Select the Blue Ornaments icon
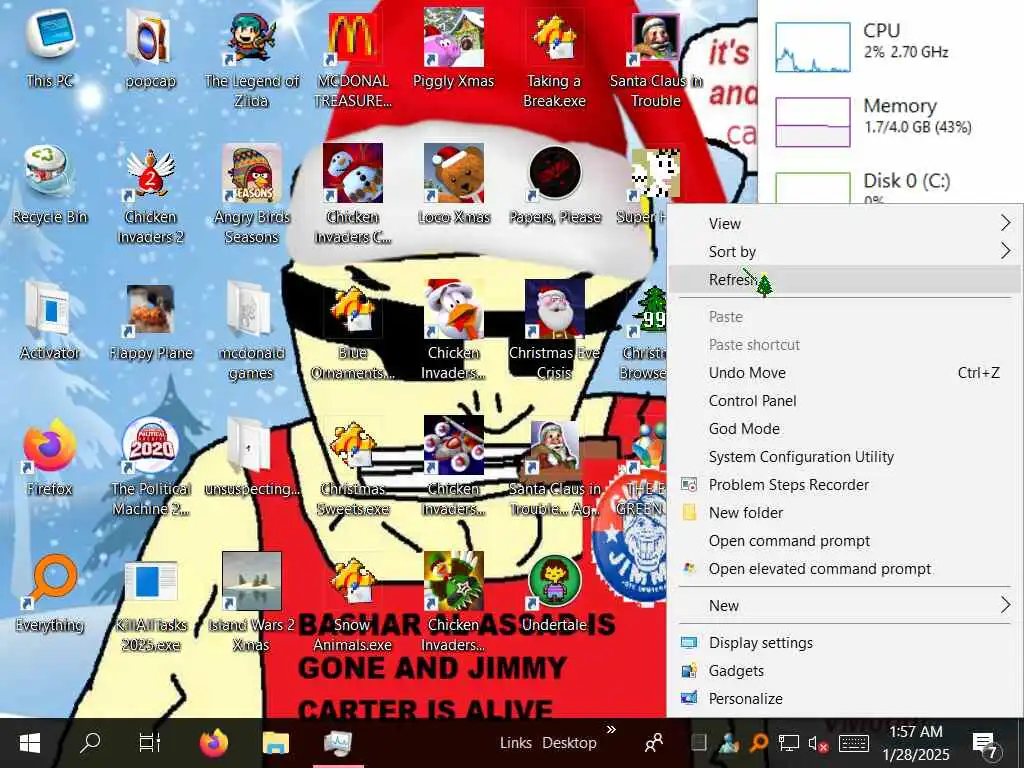Image resolution: width=1024 pixels, height=768 pixels. (353, 331)
